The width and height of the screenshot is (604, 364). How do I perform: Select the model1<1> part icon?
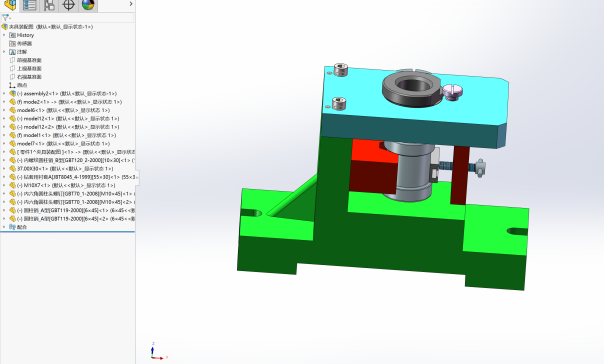click(12, 135)
